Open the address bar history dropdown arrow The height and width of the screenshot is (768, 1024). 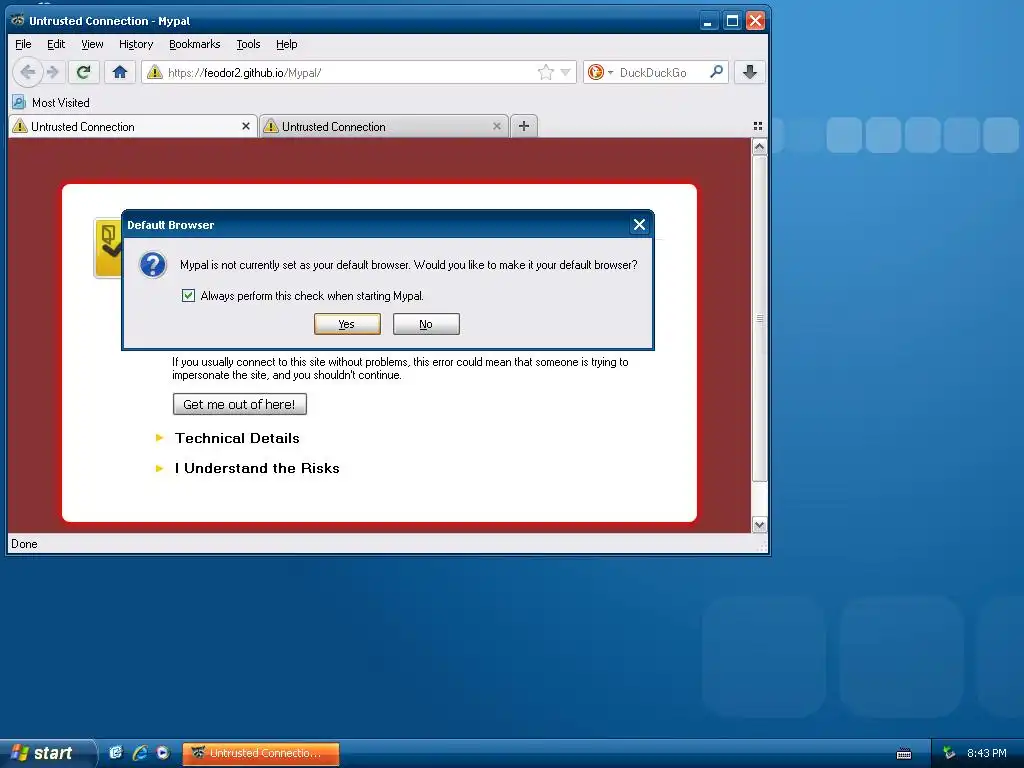click(566, 72)
